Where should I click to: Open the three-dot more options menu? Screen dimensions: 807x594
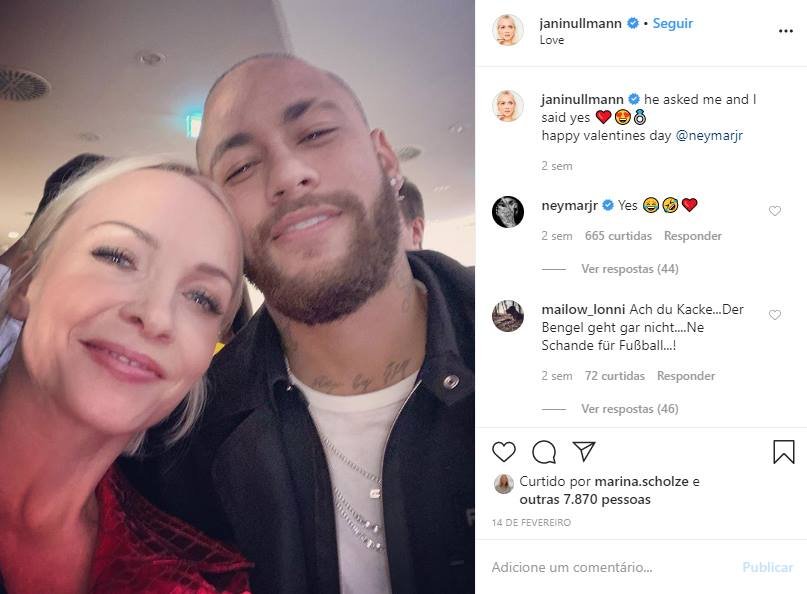click(785, 31)
